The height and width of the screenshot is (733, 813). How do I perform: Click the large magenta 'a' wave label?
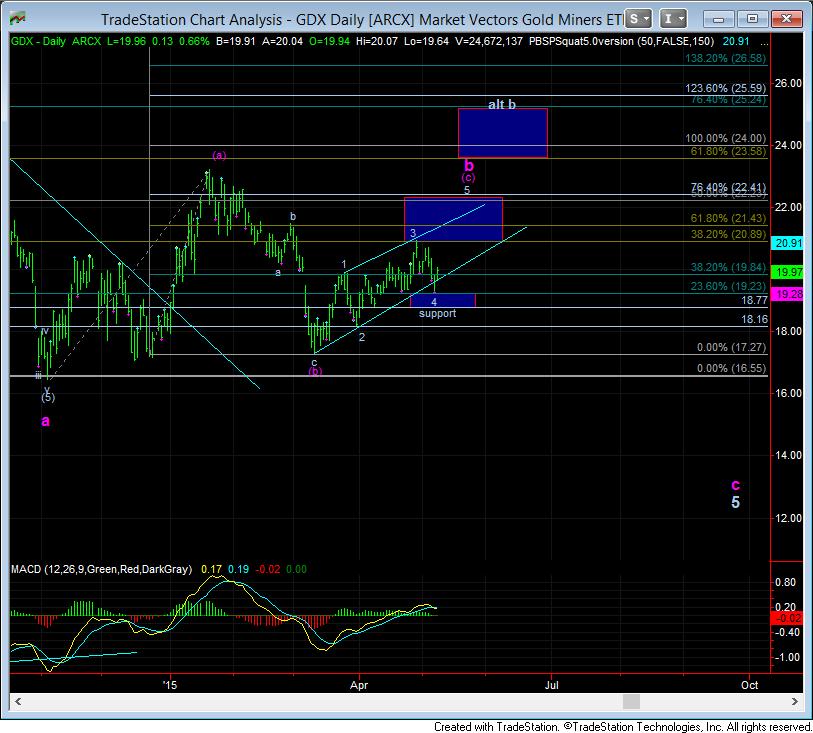pos(46,421)
